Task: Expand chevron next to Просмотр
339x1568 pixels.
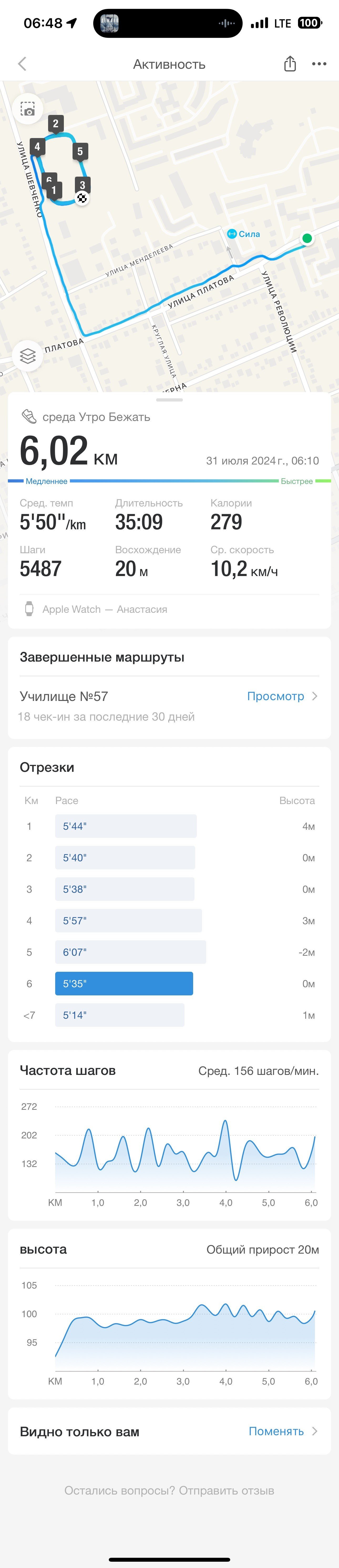Action: coord(315,696)
